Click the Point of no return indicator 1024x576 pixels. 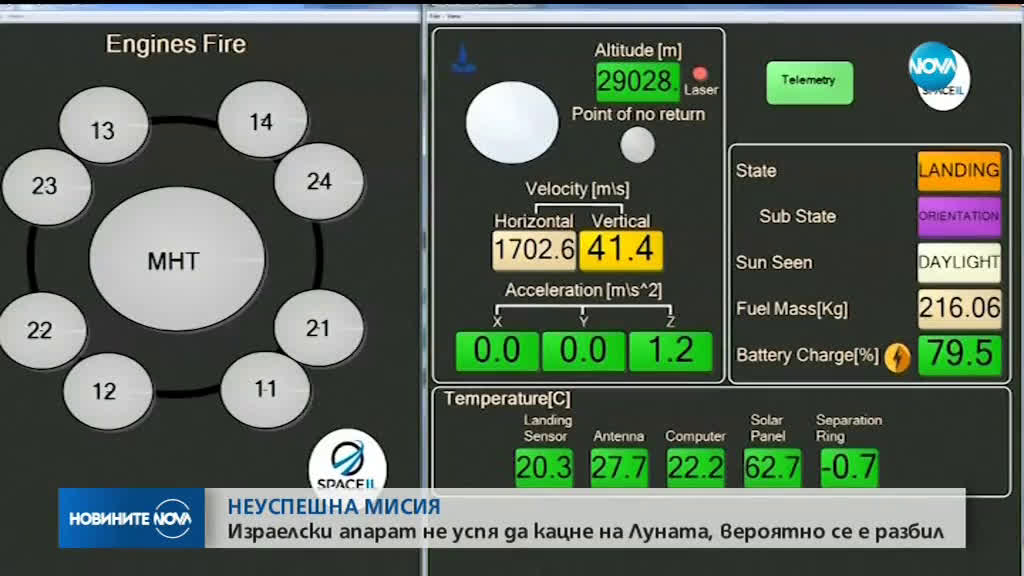click(x=637, y=144)
